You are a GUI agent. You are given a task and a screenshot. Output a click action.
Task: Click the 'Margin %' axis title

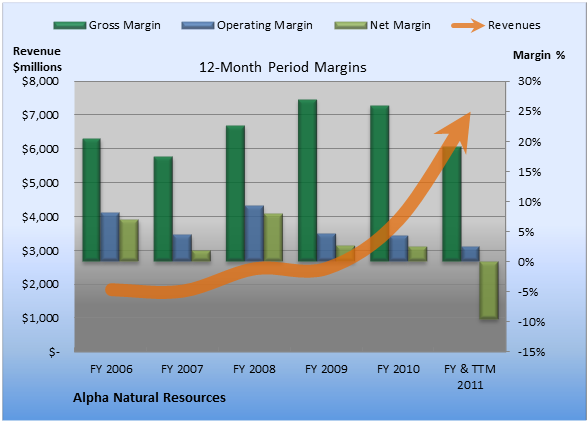coord(539,55)
